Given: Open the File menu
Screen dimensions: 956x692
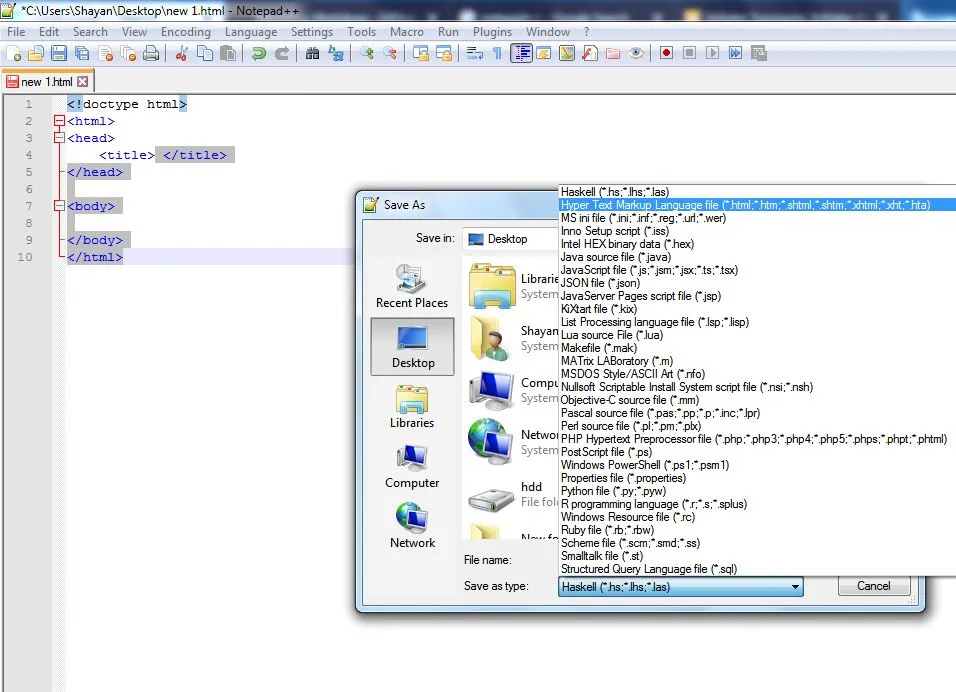Looking at the screenshot, I should (16, 32).
